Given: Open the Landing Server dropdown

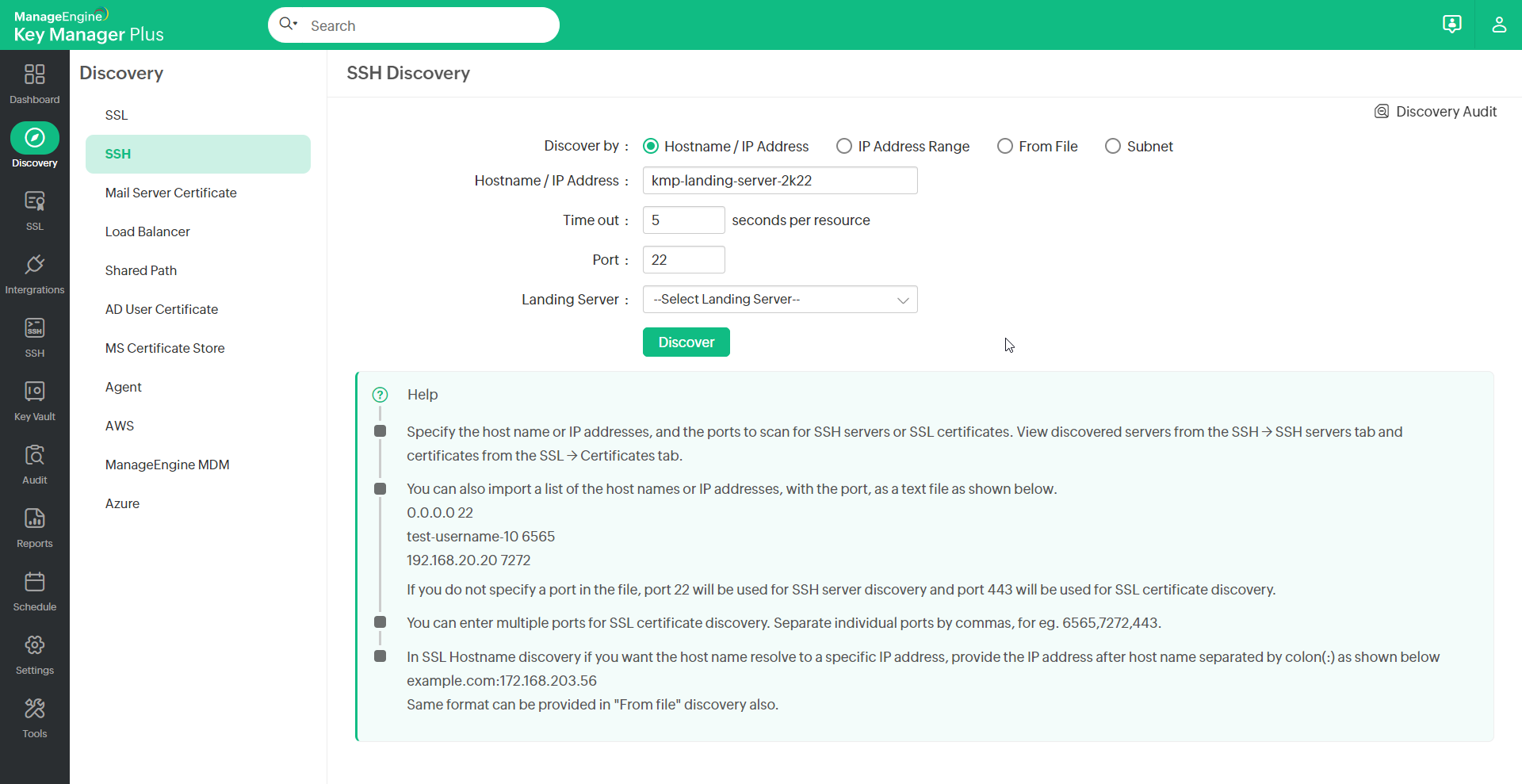Looking at the screenshot, I should [779, 299].
